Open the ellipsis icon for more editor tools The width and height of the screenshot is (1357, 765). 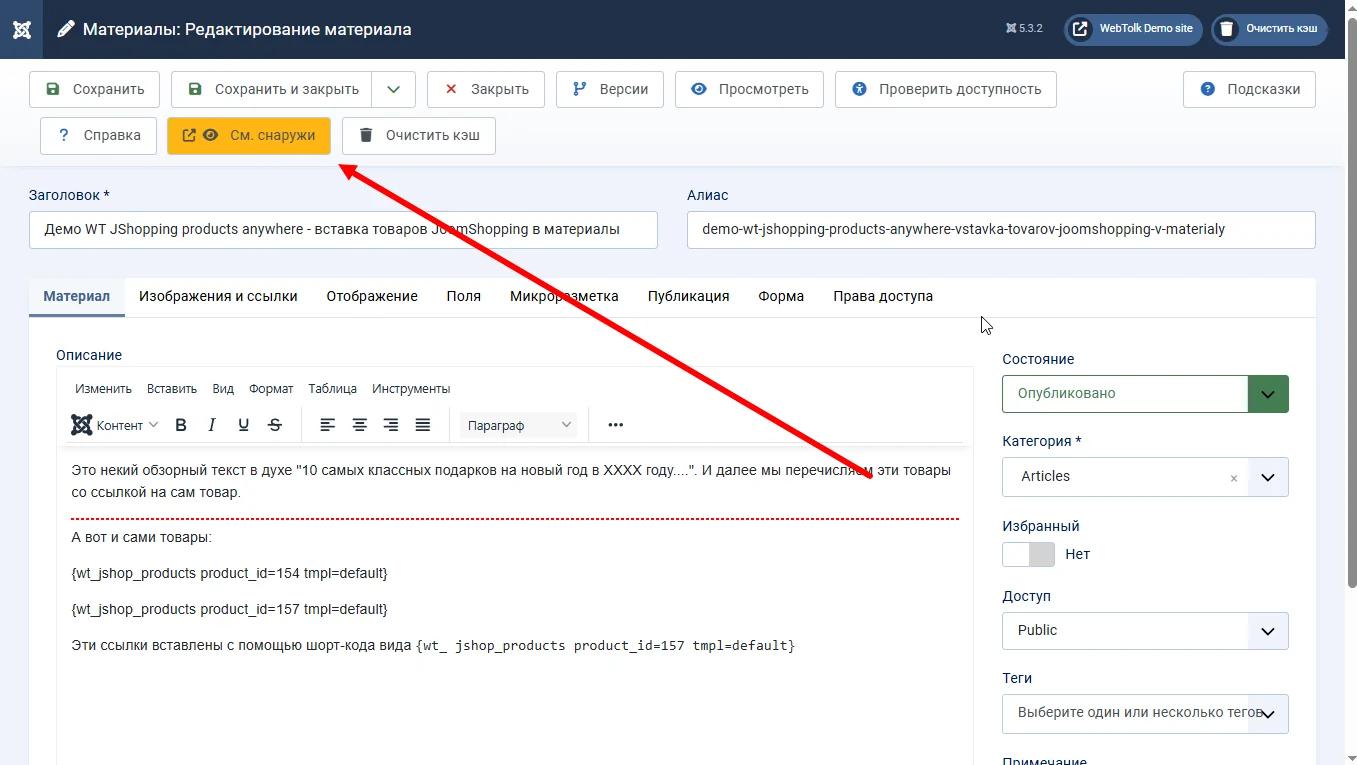[614, 424]
